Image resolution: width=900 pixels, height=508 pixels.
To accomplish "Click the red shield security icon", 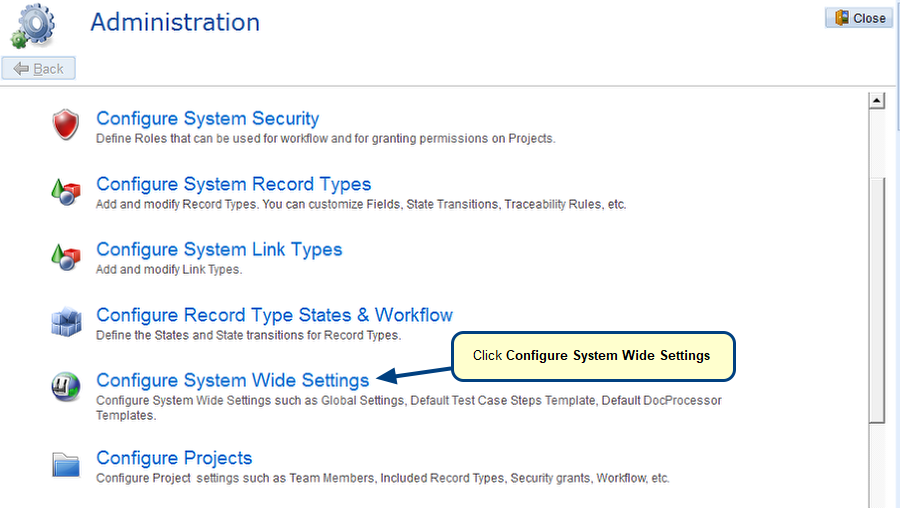I will [x=65, y=124].
